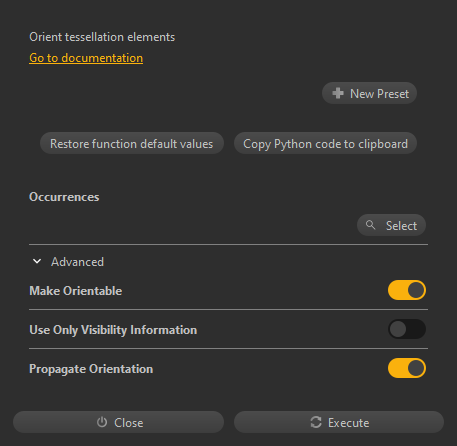Screen dimensions: 457x446
Task: Collapse the Advanced section chevron
Action: 37,262
